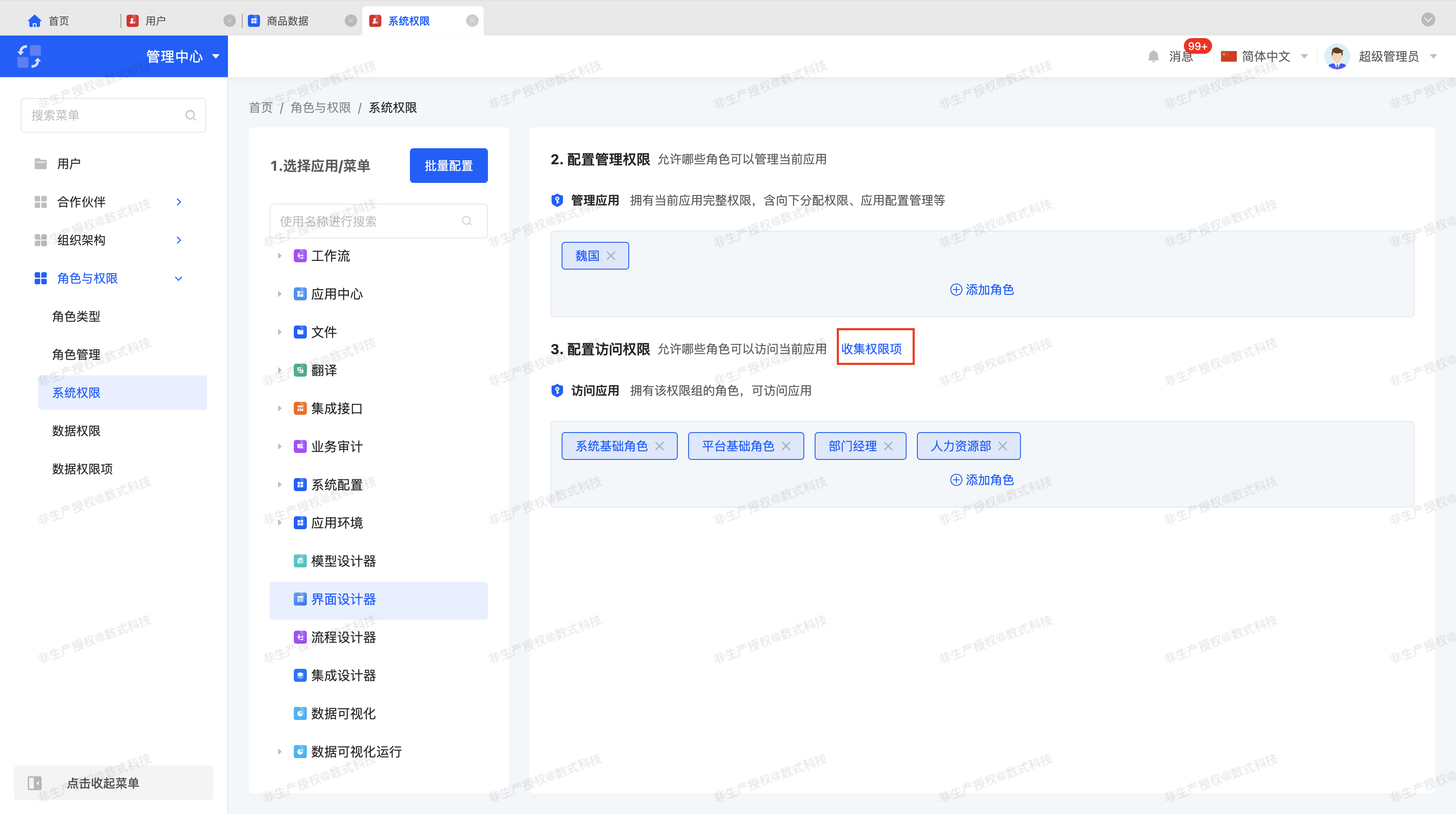Viewport: 1456px width, 814px height.
Task: Click the 批量配置 button
Action: [449, 166]
